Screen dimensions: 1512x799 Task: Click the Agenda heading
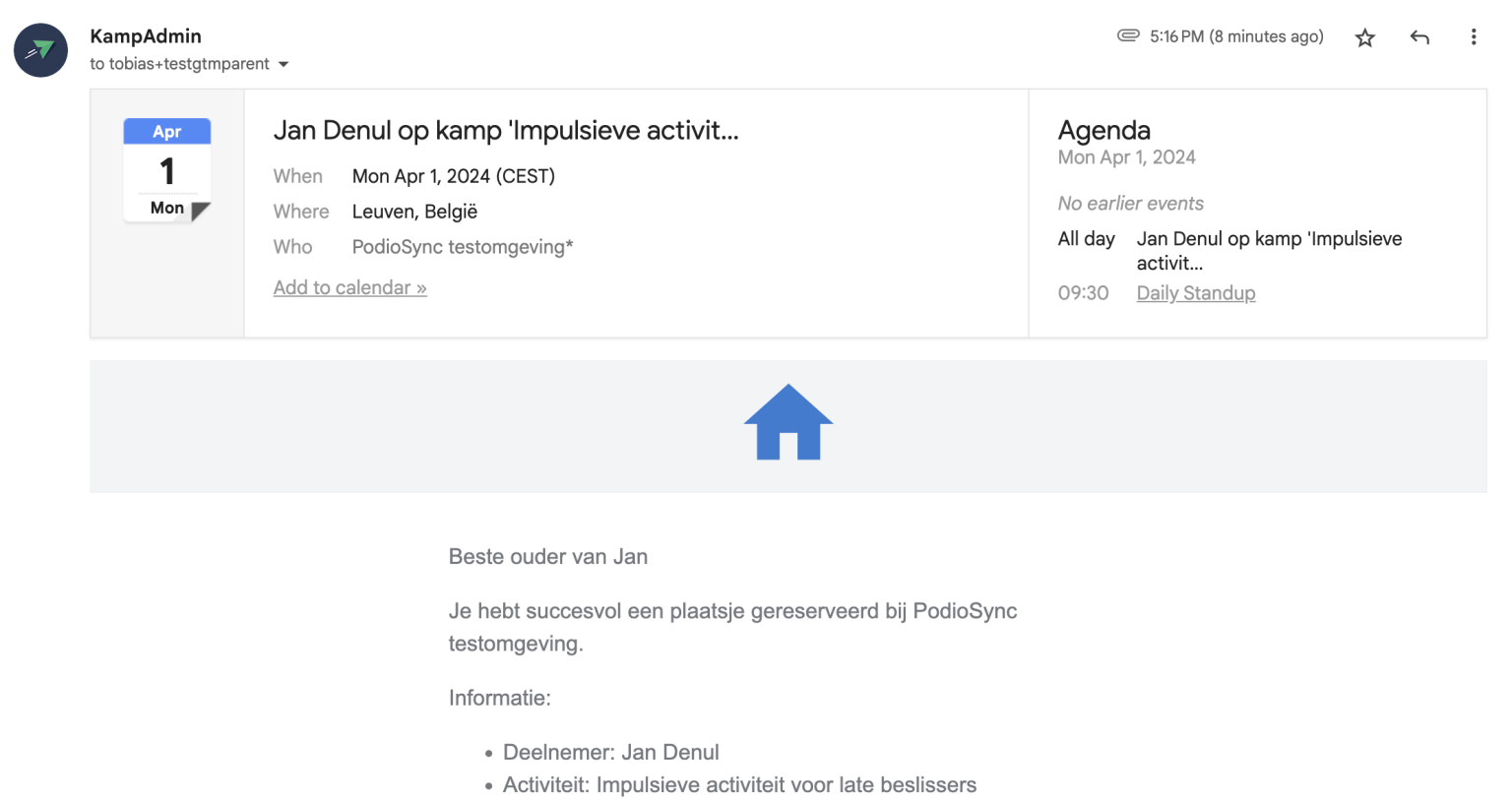[1104, 130]
